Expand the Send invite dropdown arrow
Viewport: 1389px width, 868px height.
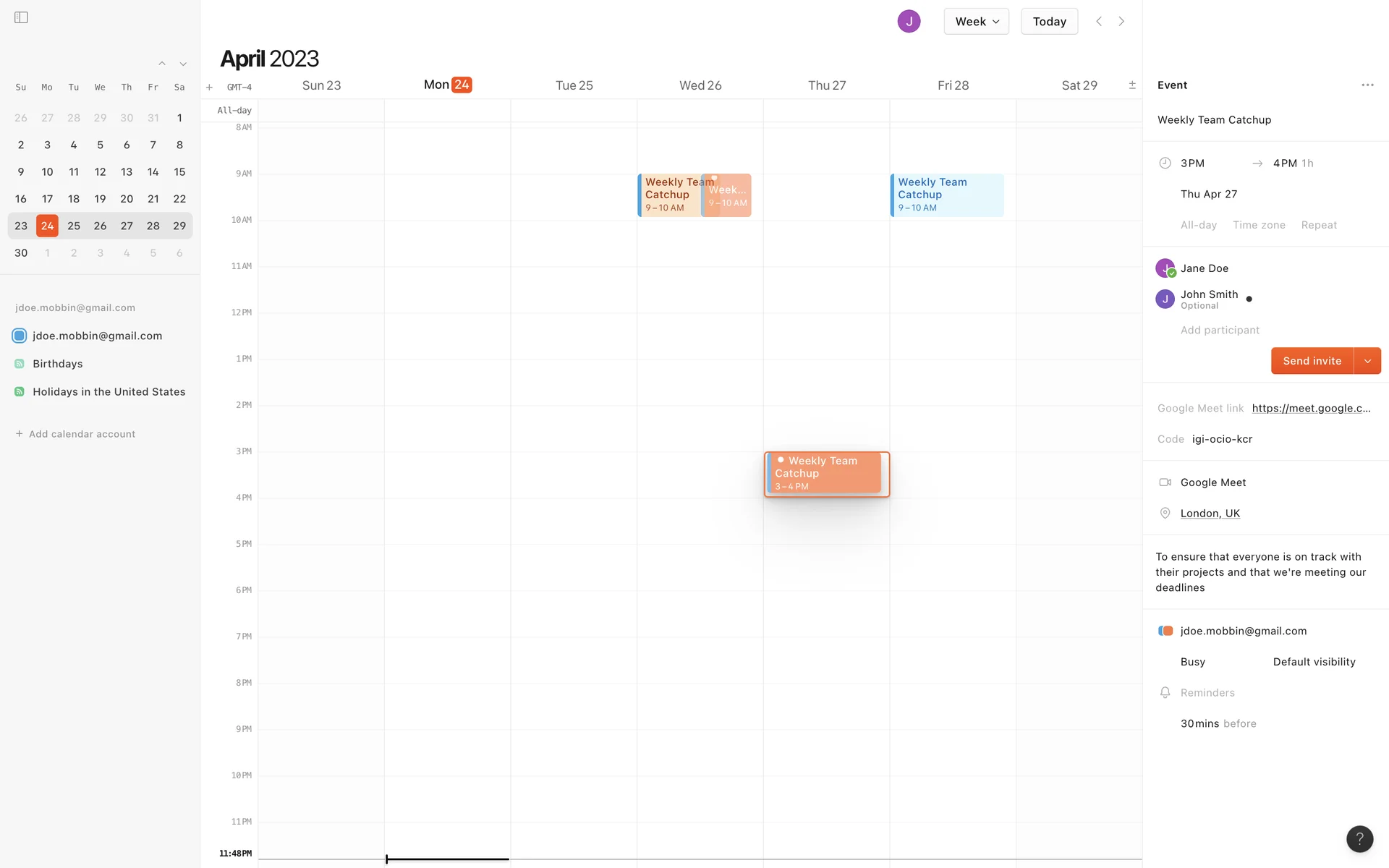(1367, 361)
